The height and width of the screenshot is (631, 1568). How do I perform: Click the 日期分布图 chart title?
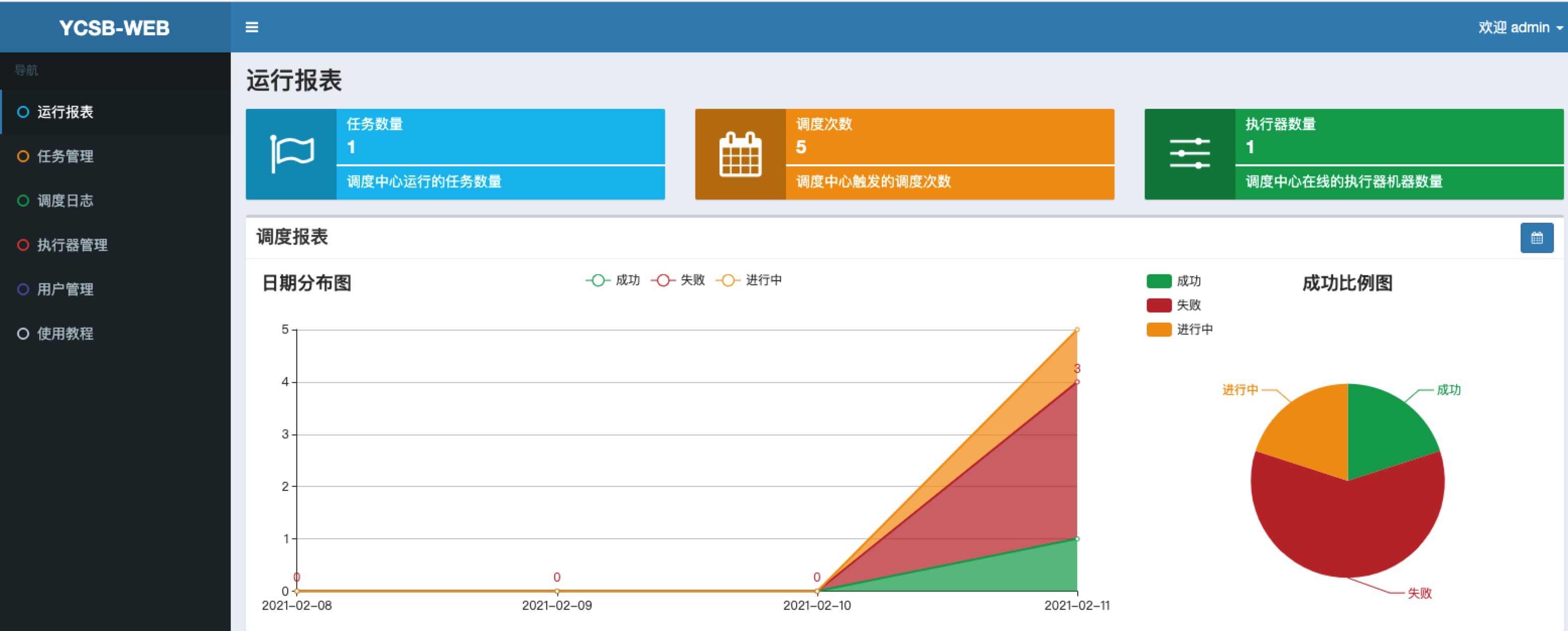pyautogui.click(x=307, y=283)
